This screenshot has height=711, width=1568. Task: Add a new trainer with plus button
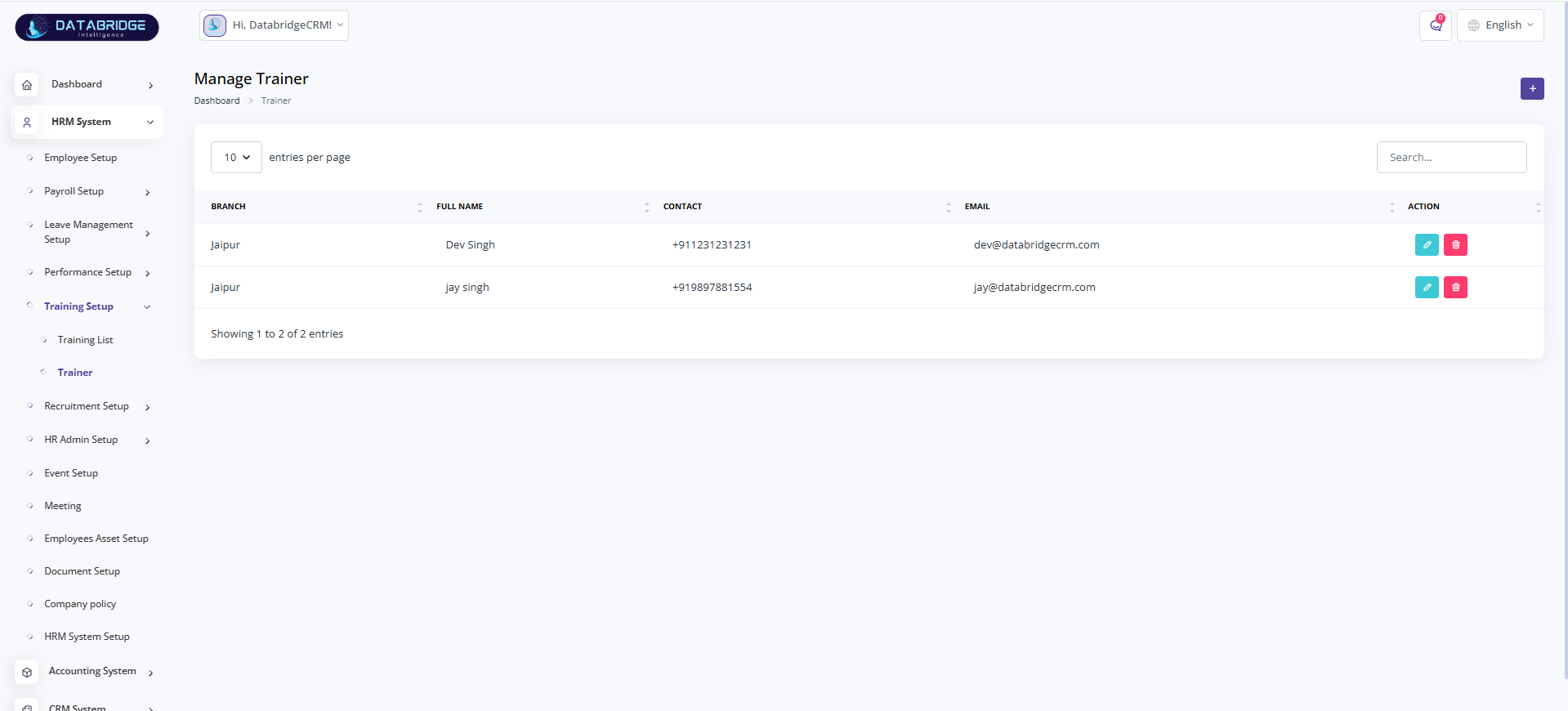click(1532, 88)
